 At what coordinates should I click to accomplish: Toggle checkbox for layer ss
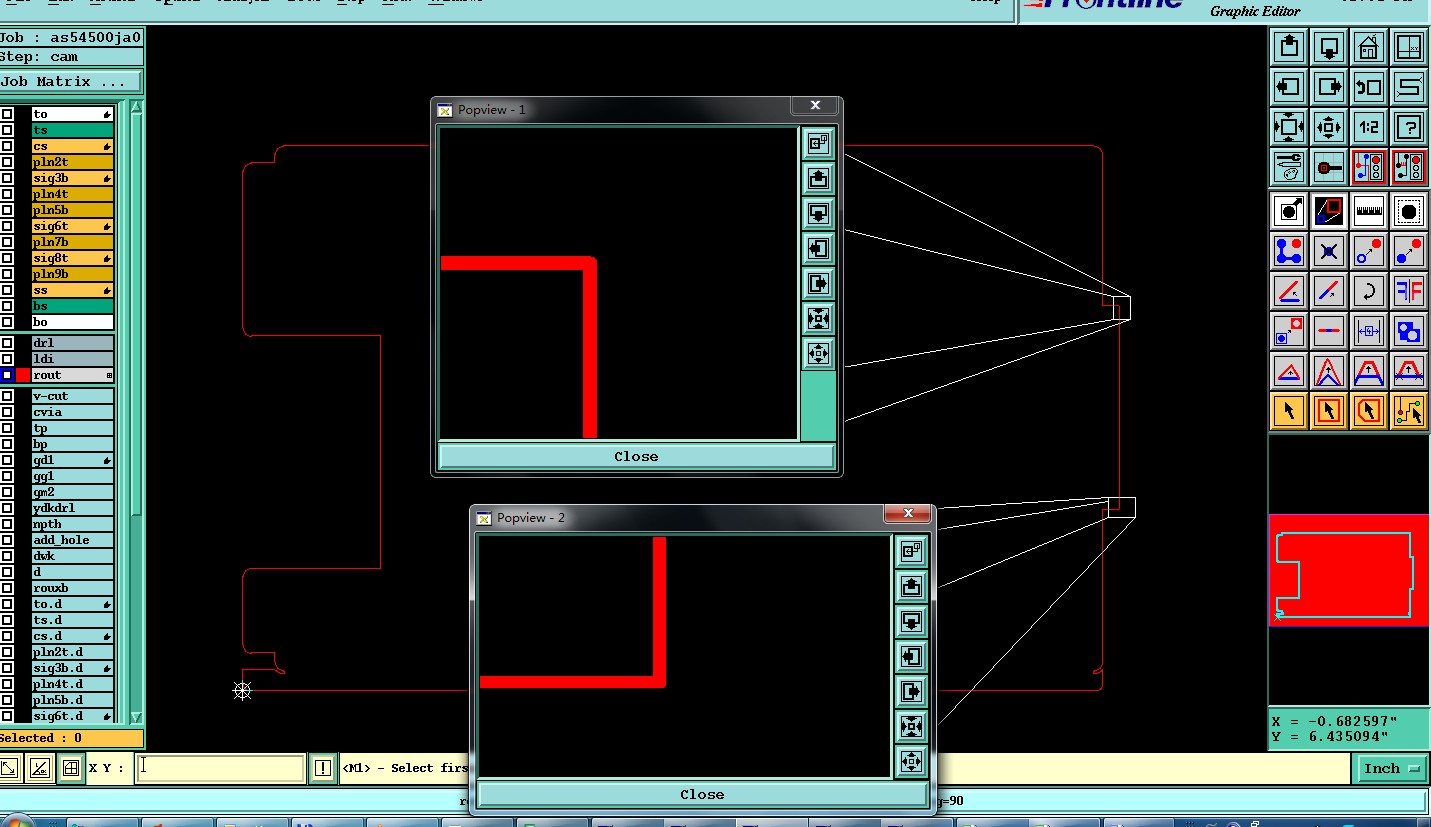click(x=7, y=290)
